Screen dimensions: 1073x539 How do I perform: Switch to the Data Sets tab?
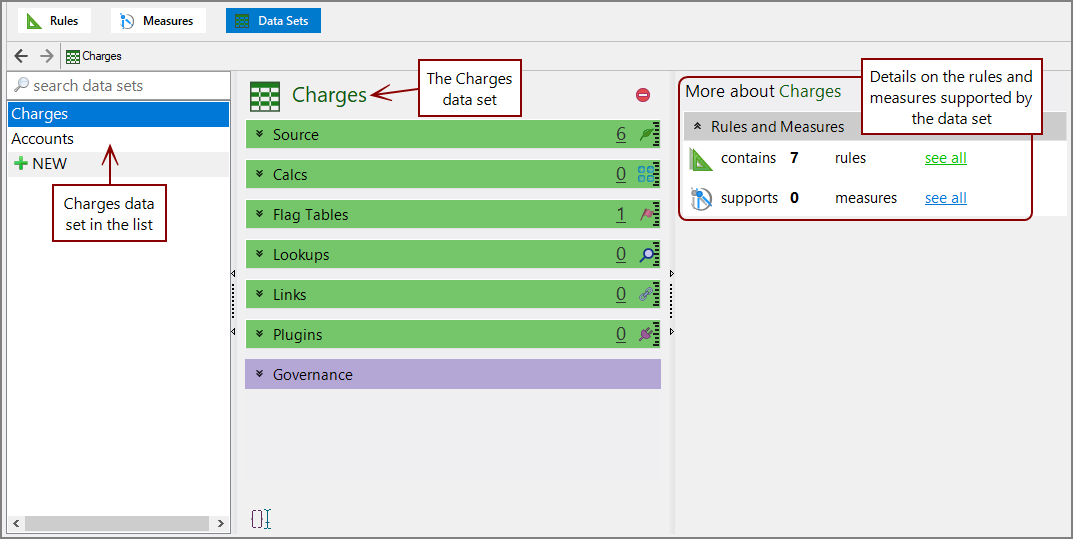(273, 21)
